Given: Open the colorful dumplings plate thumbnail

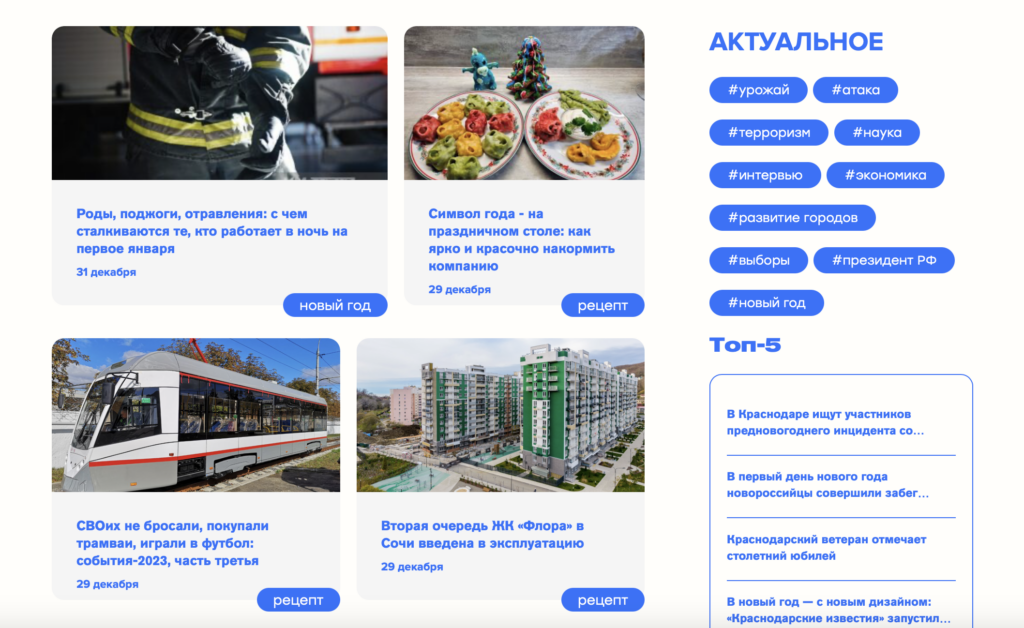Looking at the screenshot, I should click(x=524, y=103).
